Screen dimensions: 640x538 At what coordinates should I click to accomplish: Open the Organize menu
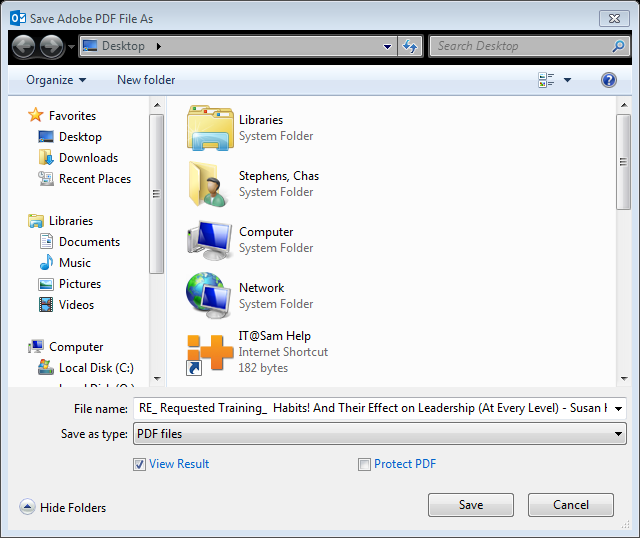56,80
